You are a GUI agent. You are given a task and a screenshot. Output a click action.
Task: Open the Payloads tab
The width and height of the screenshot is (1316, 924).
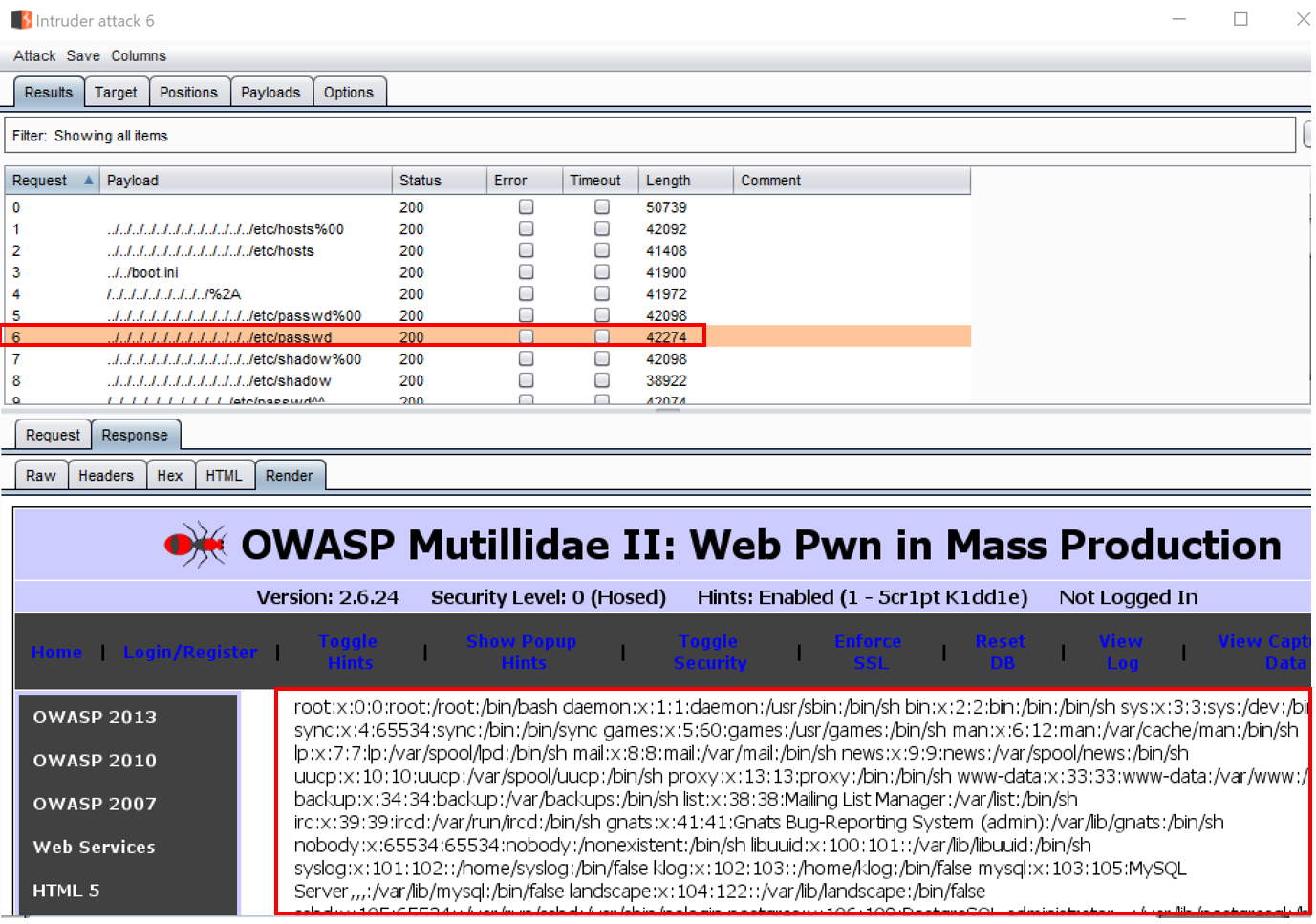pos(270,93)
